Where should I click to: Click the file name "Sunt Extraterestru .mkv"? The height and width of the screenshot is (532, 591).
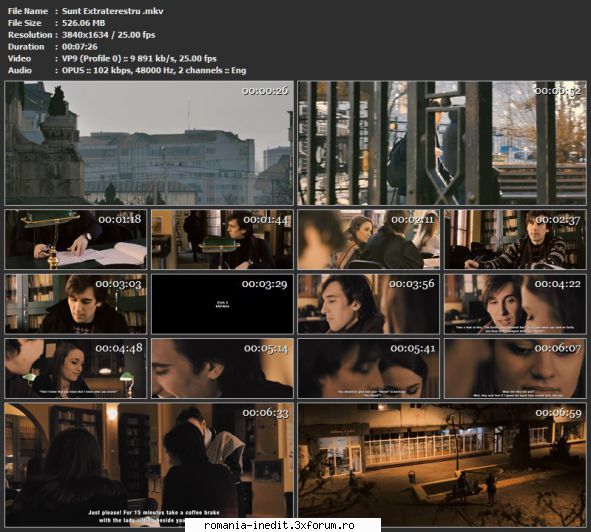pos(113,11)
